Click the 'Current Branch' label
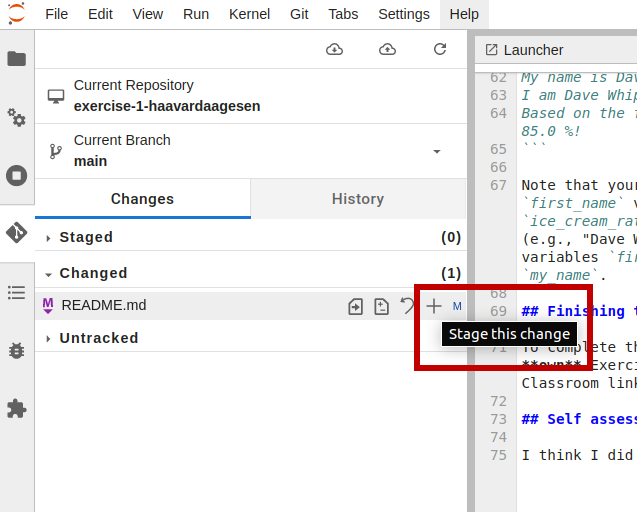Image resolution: width=637 pixels, height=512 pixels. pos(122,140)
